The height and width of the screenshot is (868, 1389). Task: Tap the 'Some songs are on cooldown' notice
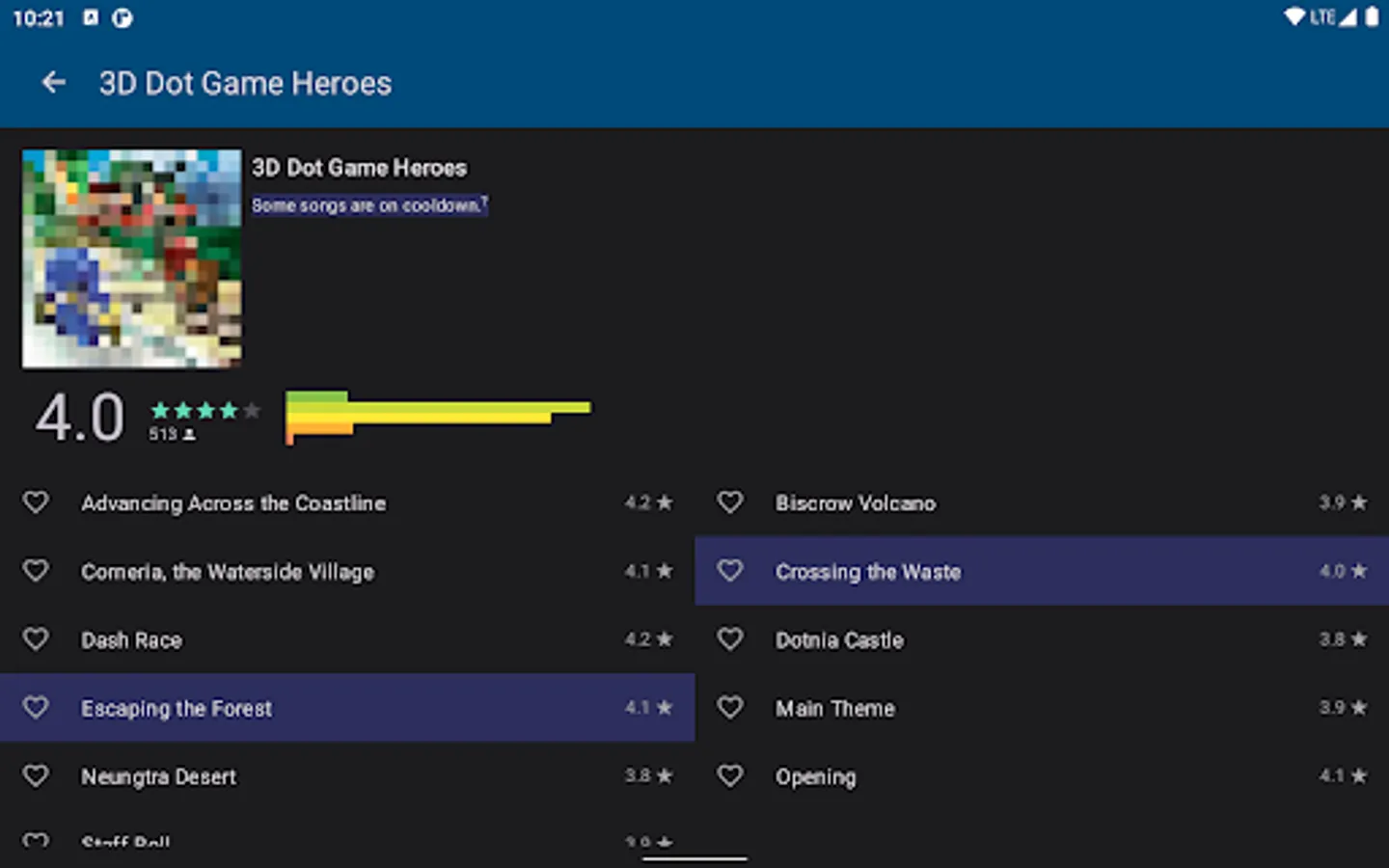point(369,205)
